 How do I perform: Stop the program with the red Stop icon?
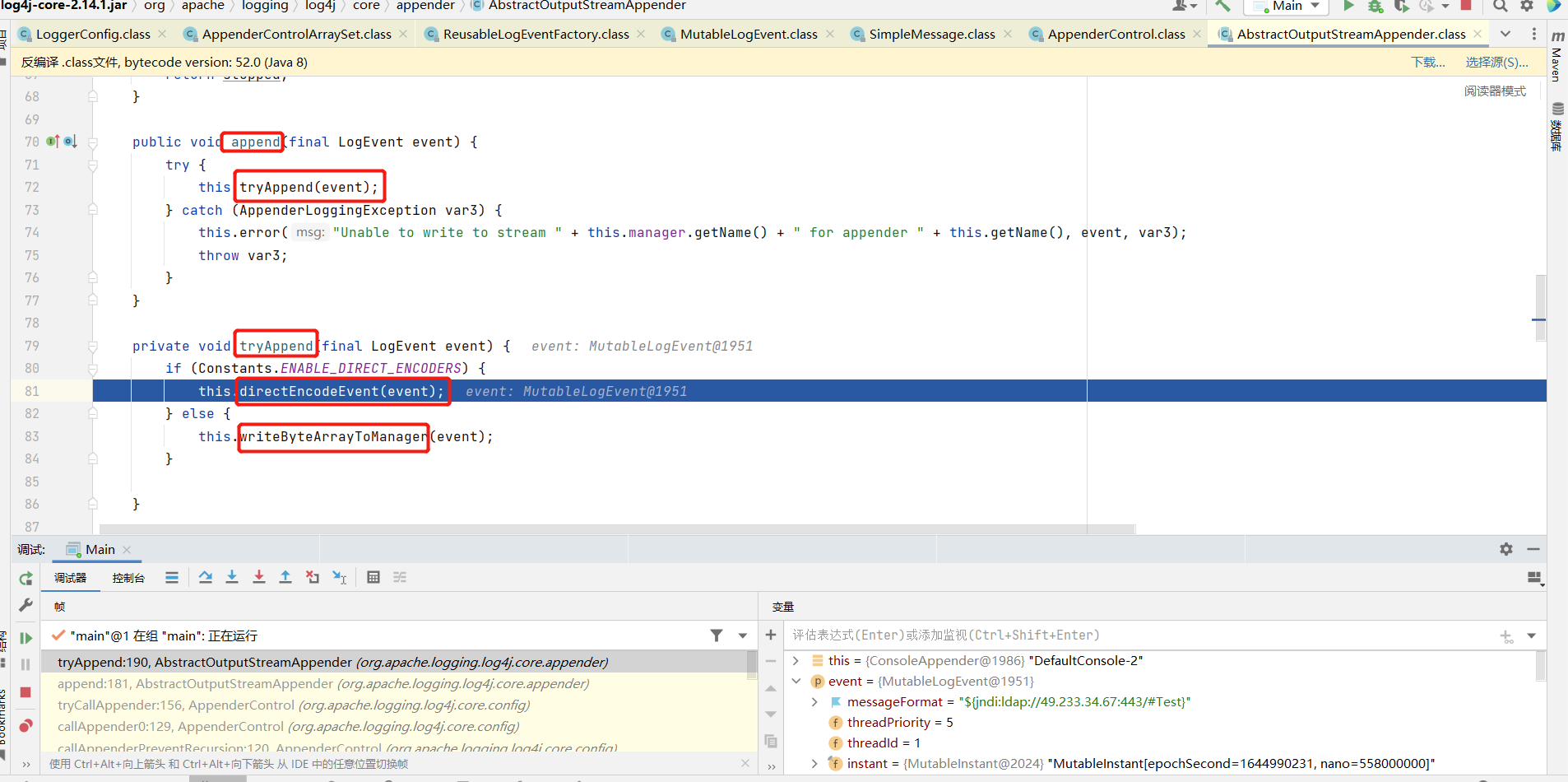pyautogui.click(x=1466, y=7)
